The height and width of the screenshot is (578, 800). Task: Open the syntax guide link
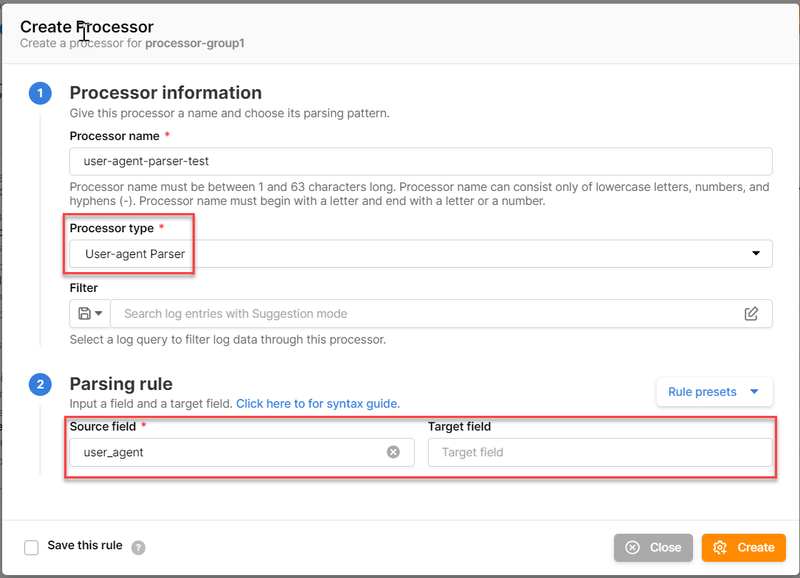point(318,404)
